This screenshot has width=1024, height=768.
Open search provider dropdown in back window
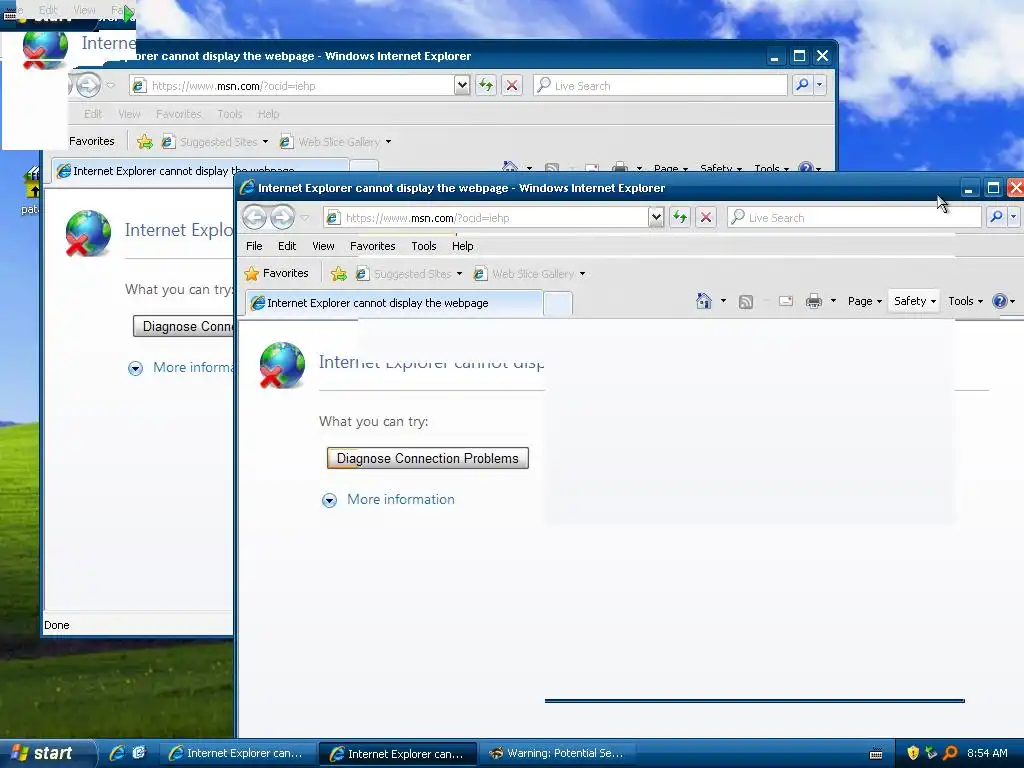(x=820, y=85)
